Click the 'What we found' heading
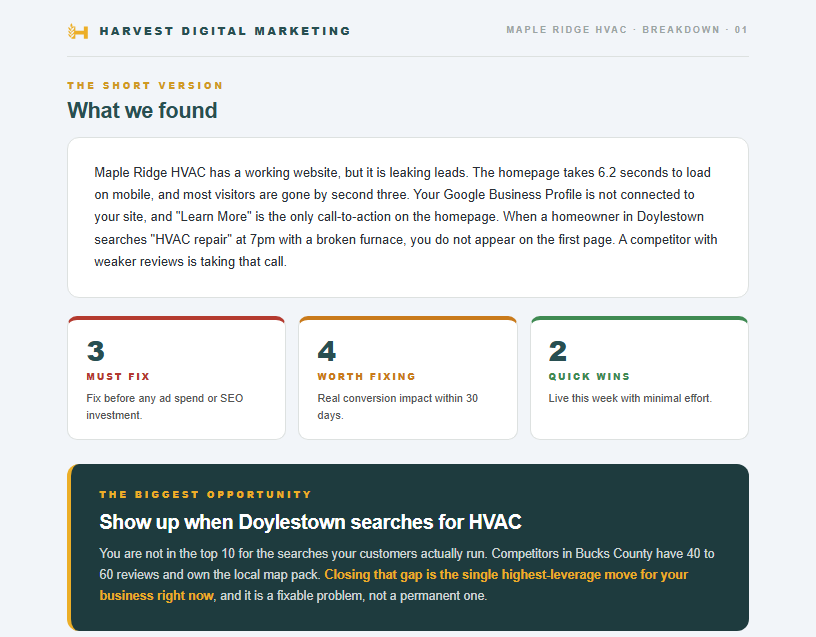 142,110
